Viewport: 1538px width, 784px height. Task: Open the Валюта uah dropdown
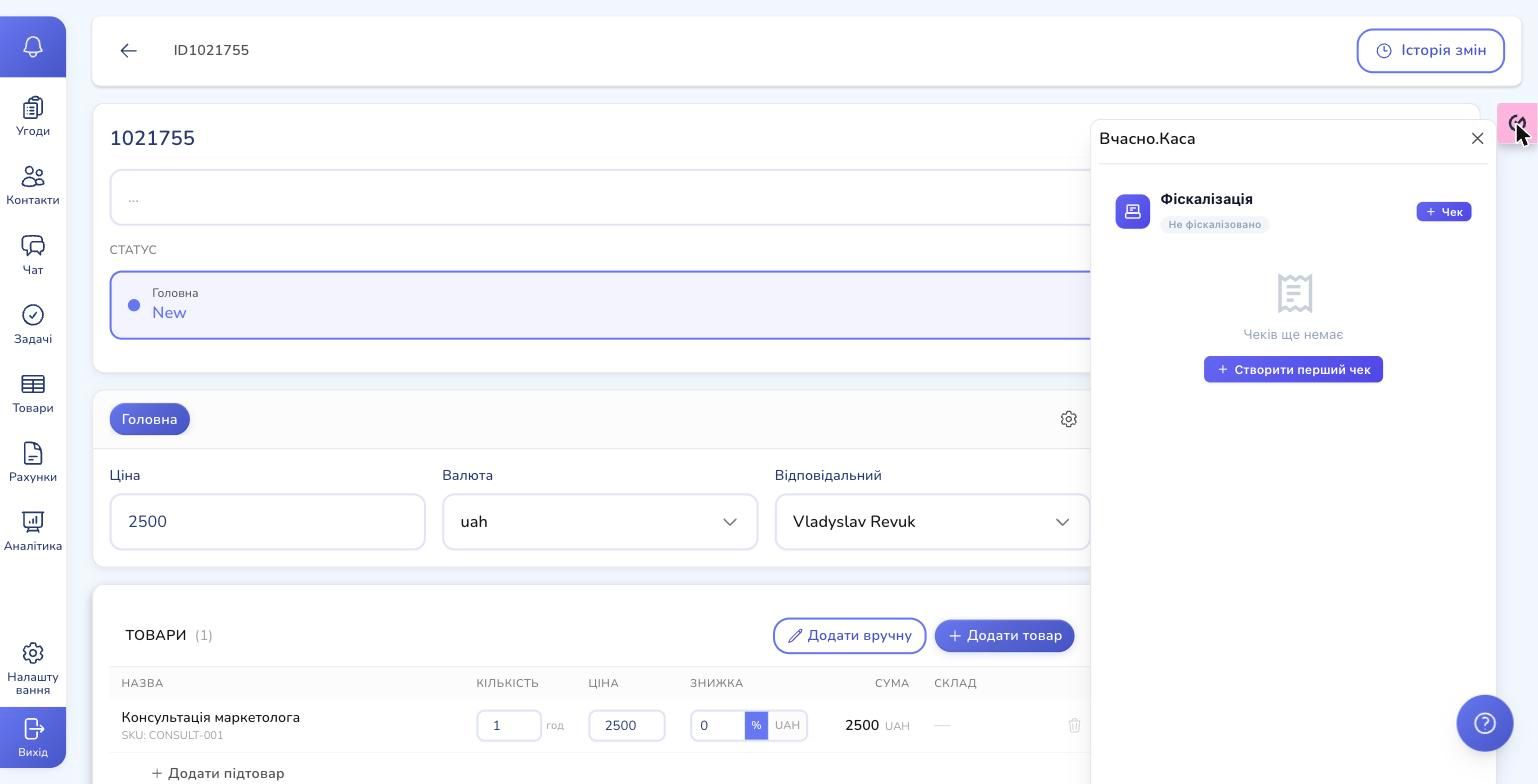click(600, 522)
